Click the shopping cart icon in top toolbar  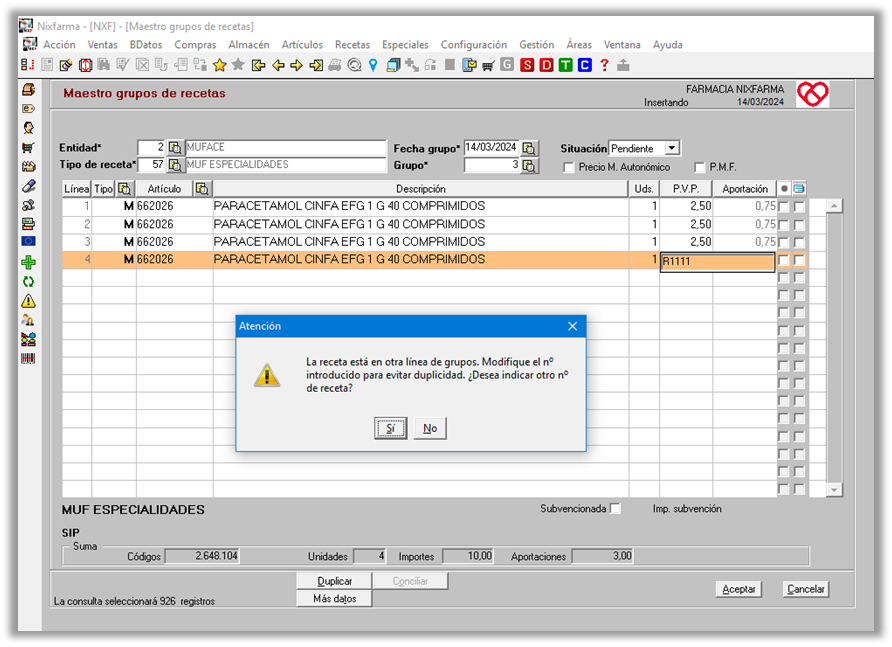(488, 66)
